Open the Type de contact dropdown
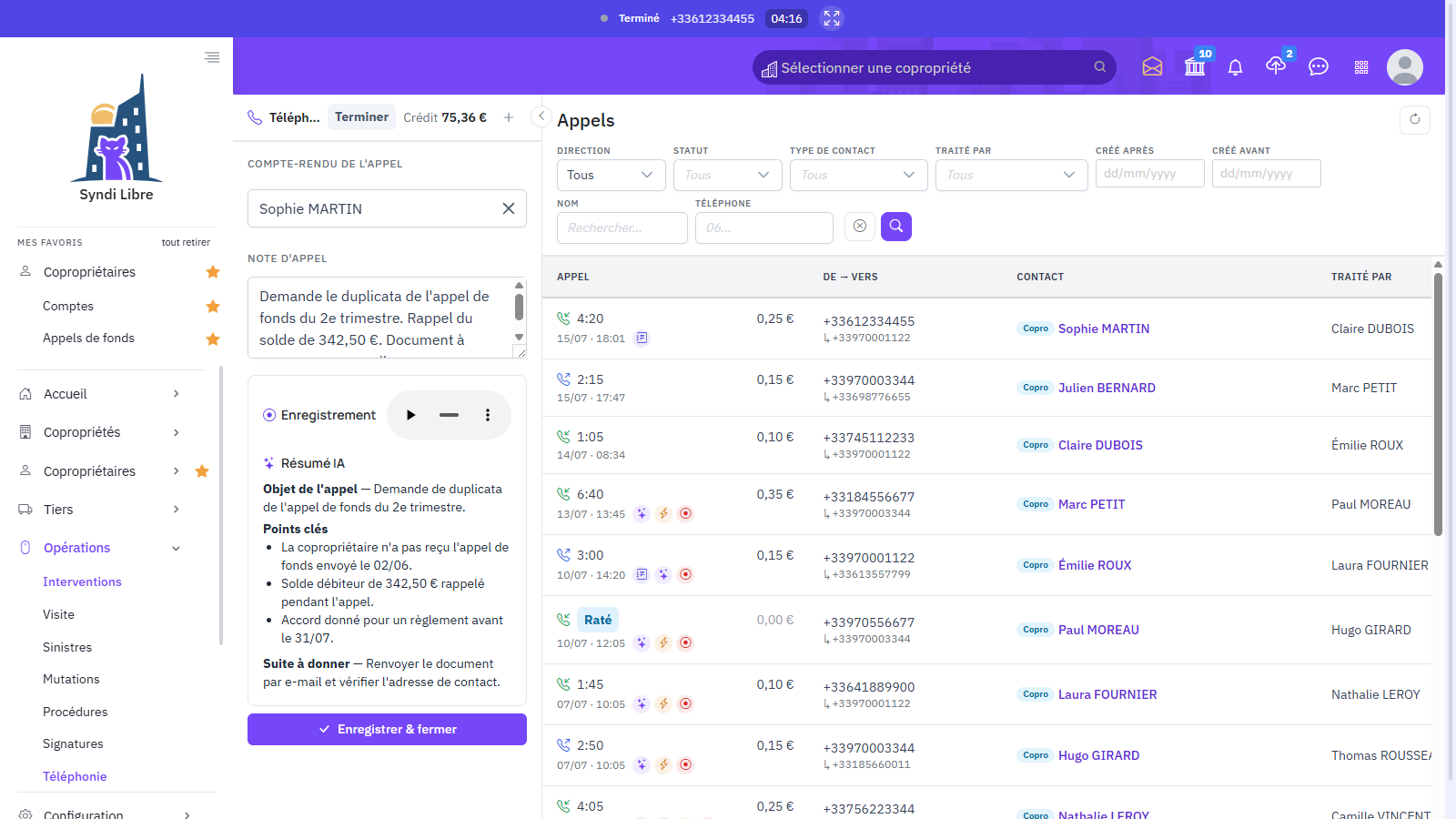 [x=859, y=175]
